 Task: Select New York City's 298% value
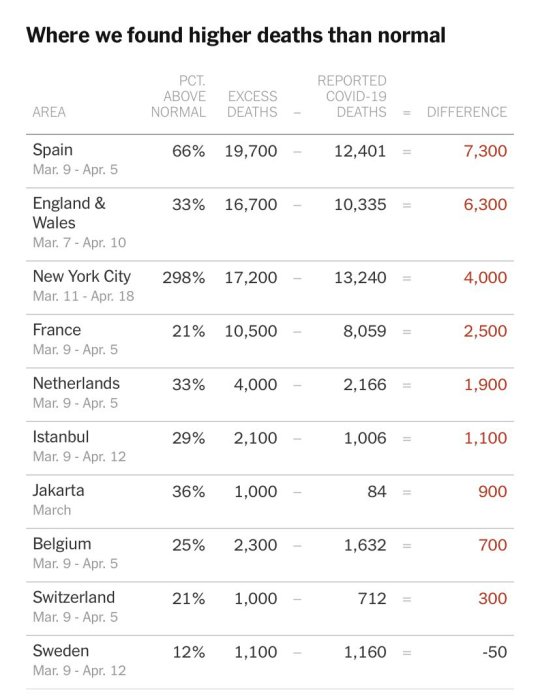(184, 278)
